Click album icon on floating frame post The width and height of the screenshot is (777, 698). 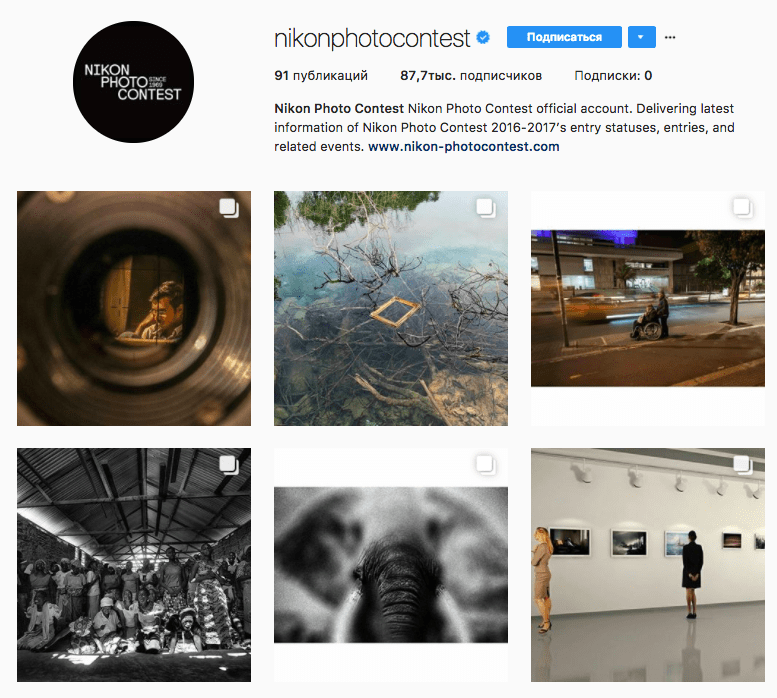point(486,209)
